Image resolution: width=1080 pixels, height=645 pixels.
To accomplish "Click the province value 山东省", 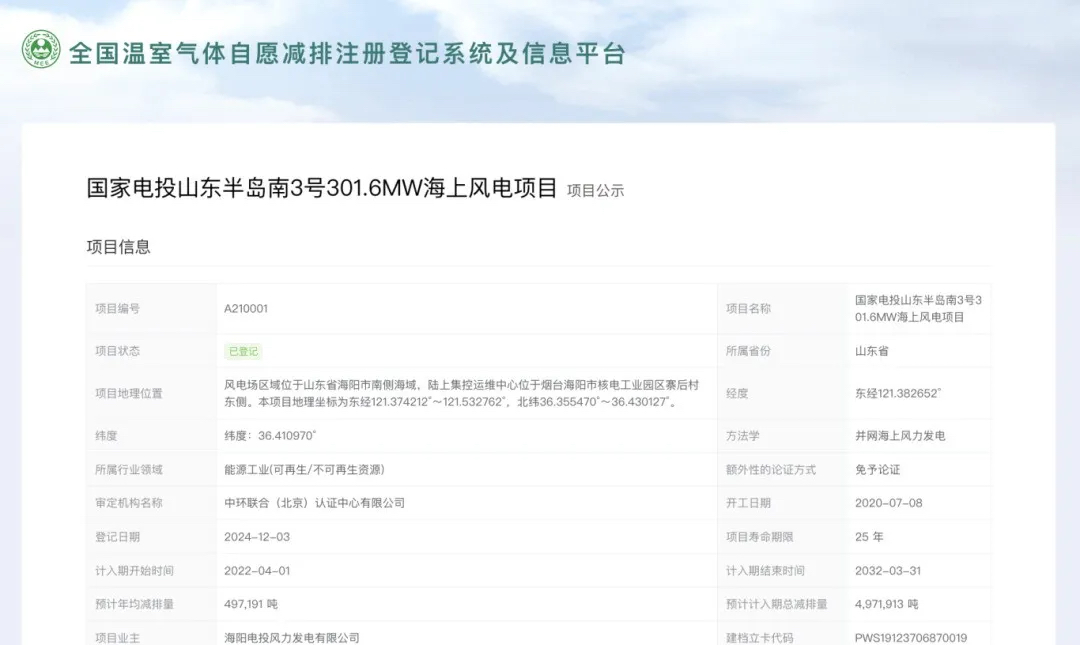I will (871, 351).
